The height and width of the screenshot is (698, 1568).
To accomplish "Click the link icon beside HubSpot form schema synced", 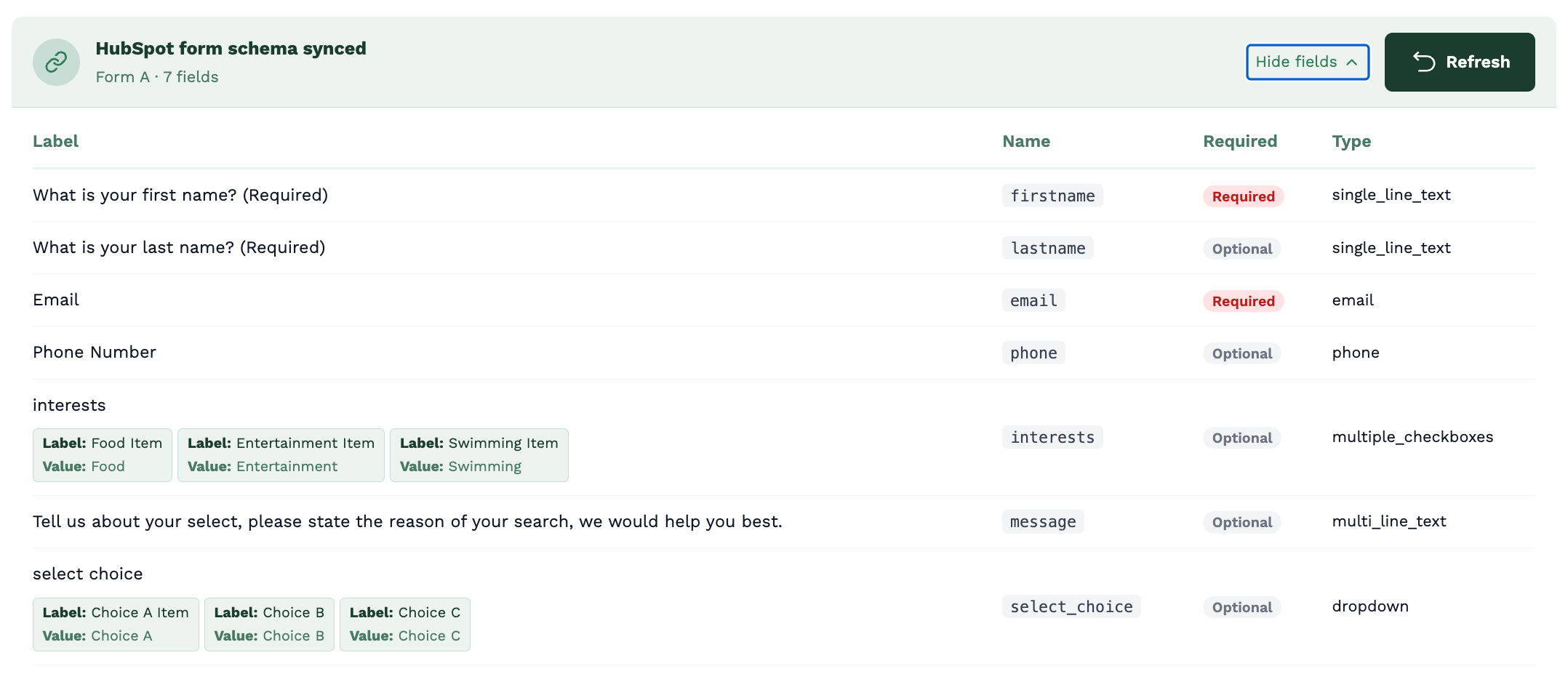I will [x=56, y=62].
